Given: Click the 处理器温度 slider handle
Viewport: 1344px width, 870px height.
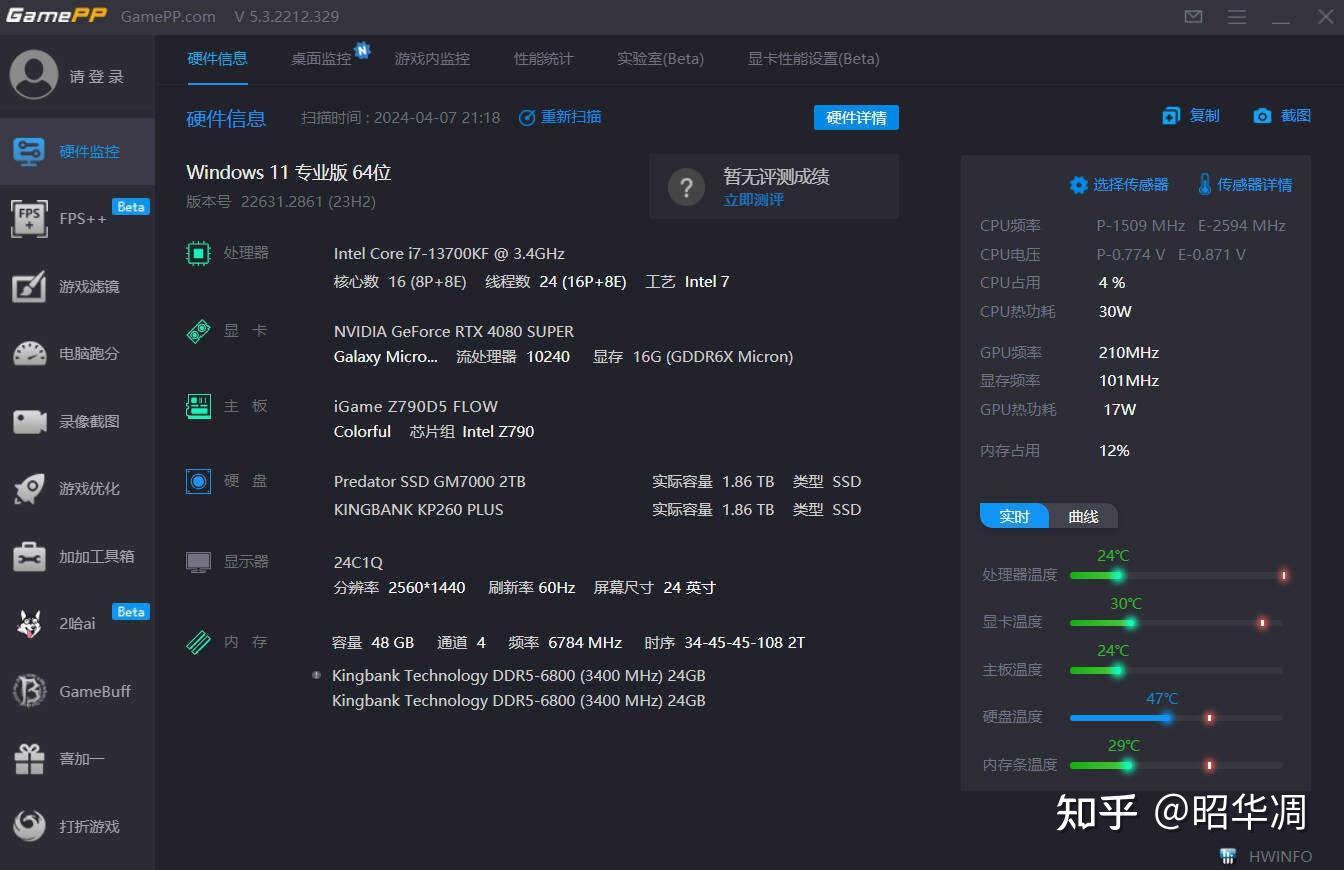Looking at the screenshot, I should point(1117,575).
